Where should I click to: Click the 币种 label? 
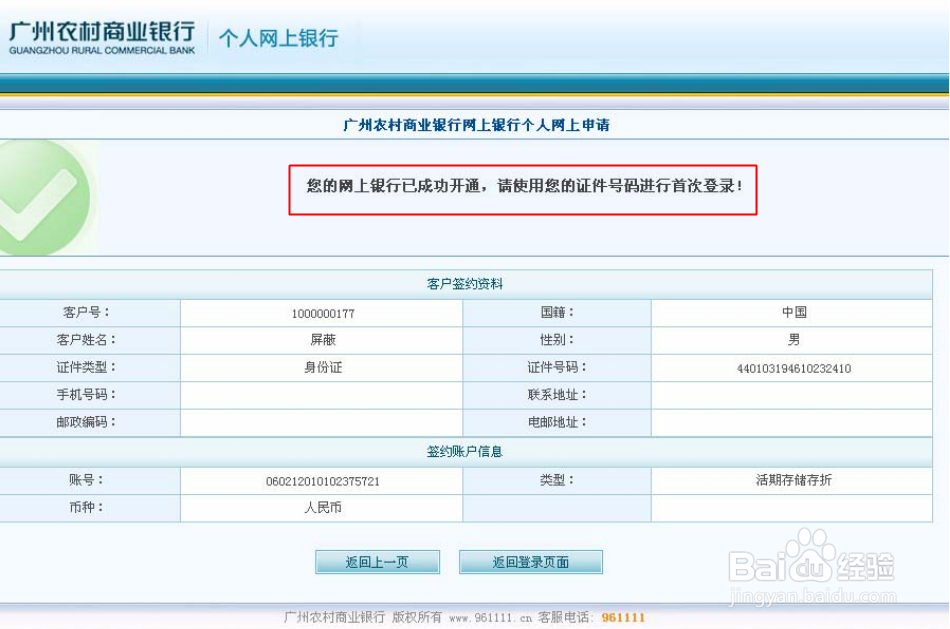coord(86,507)
